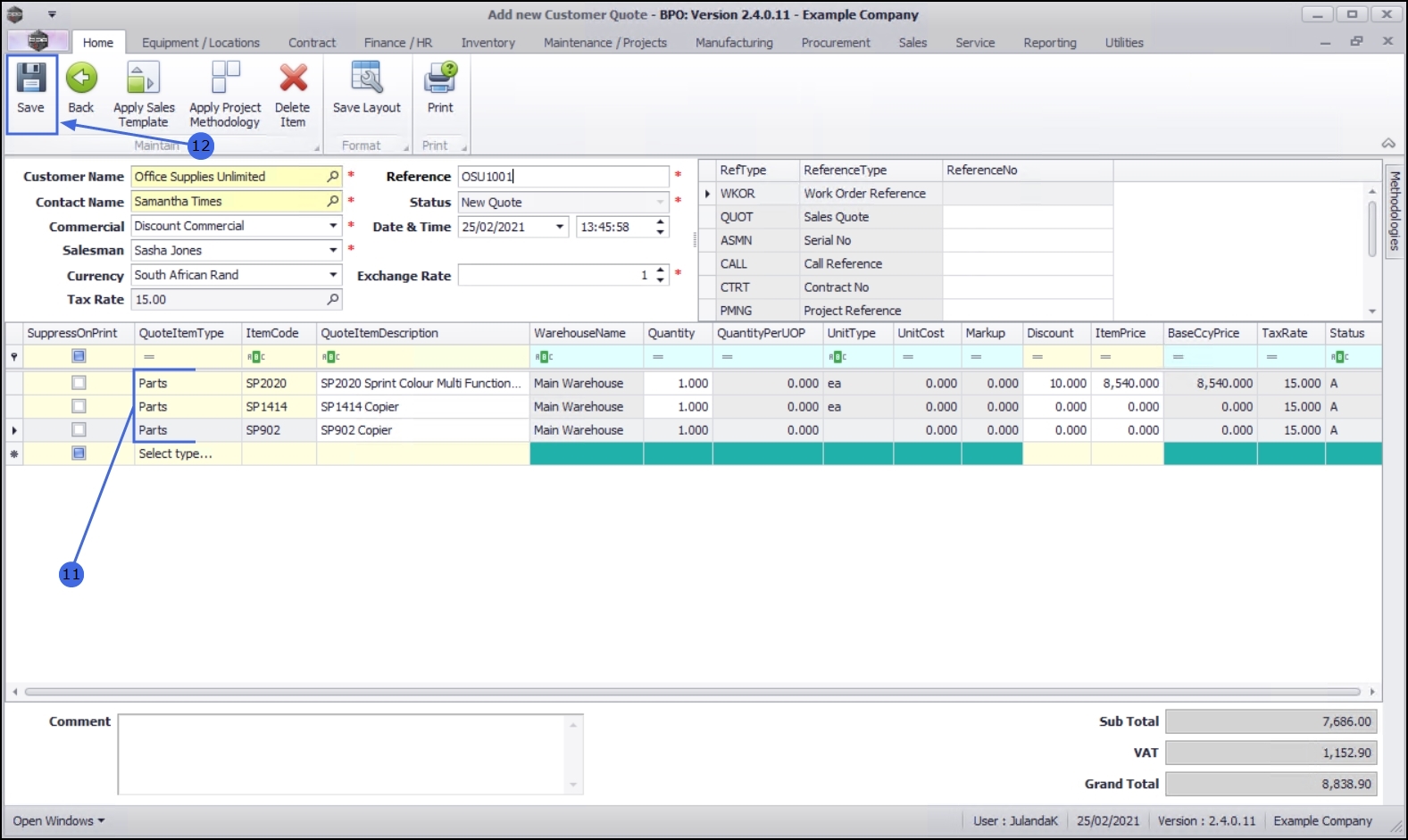Click Status column filter condition icon
Screen dimensions: 1408x840
click(1339, 357)
